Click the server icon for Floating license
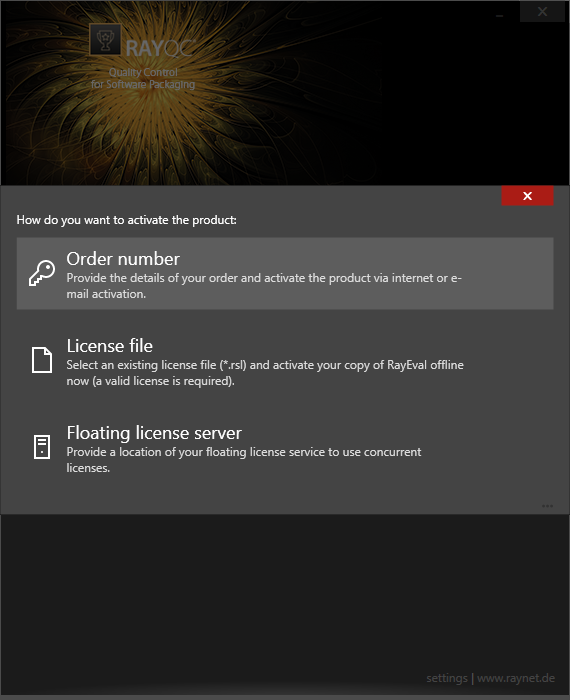570x700 pixels. 42,446
